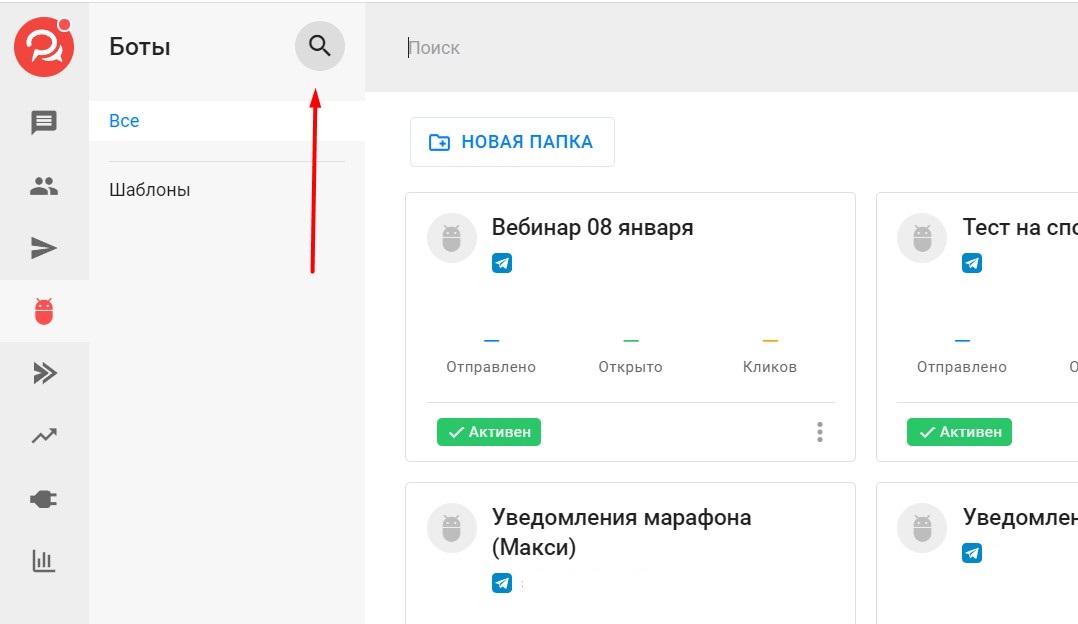This screenshot has width=1078, height=624.
Task: Open the plug integrations icon
Action: click(x=44, y=499)
